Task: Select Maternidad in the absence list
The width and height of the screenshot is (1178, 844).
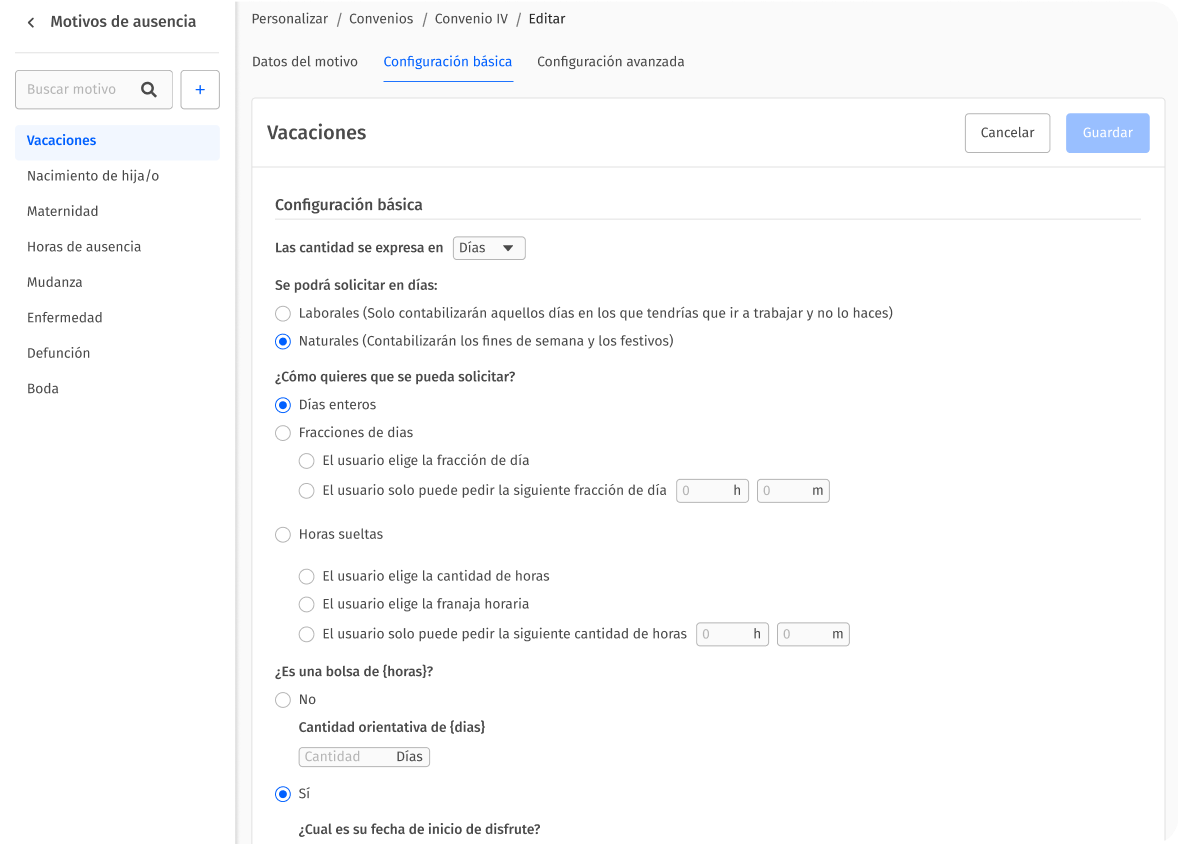Action: pos(63,212)
